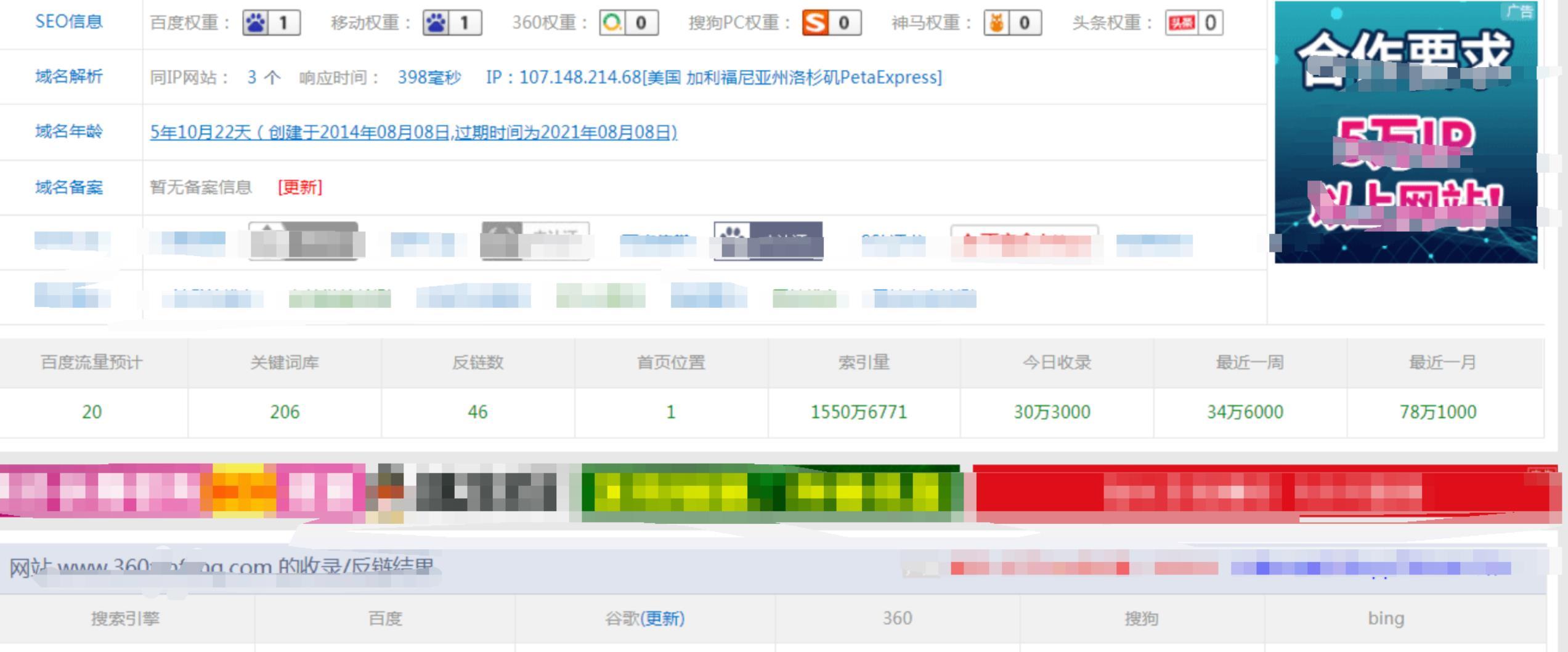The image size is (1568, 652).
Task: Click the 最近一月 column header
Action: [x=1443, y=362]
